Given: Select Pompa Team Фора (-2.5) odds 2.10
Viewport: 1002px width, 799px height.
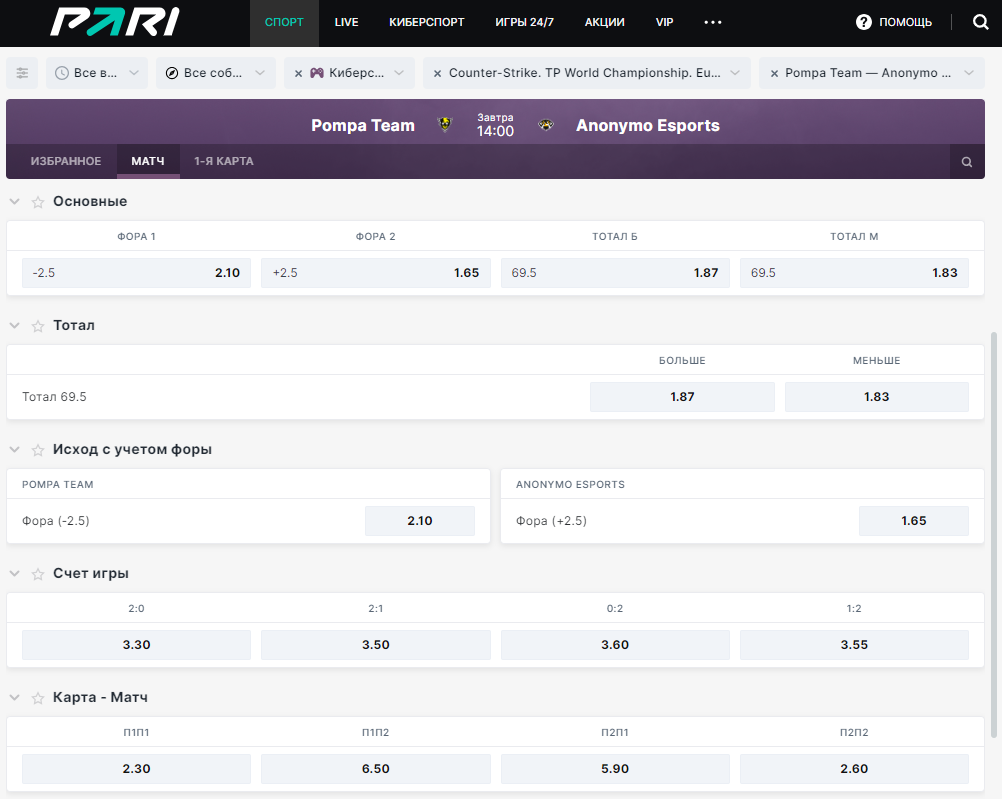Looking at the screenshot, I should pos(420,521).
